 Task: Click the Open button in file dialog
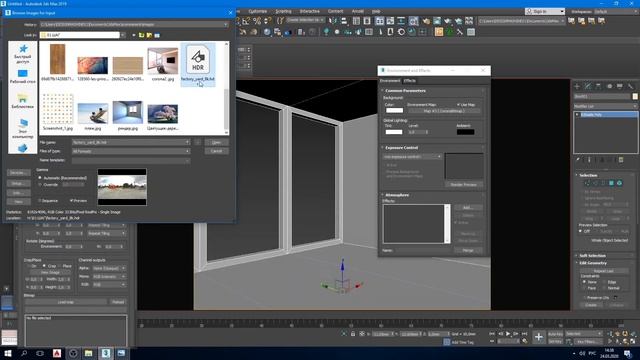coord(216,142)
